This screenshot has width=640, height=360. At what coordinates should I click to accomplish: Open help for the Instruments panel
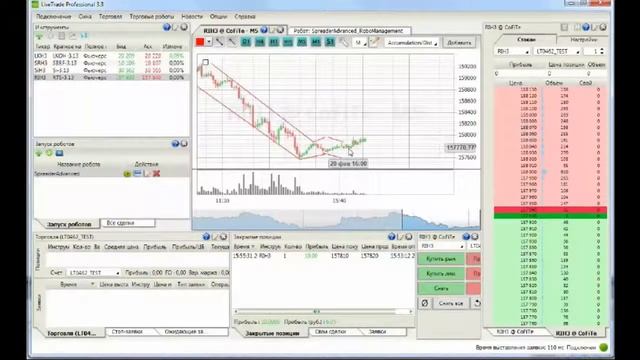tap(167, 27)
